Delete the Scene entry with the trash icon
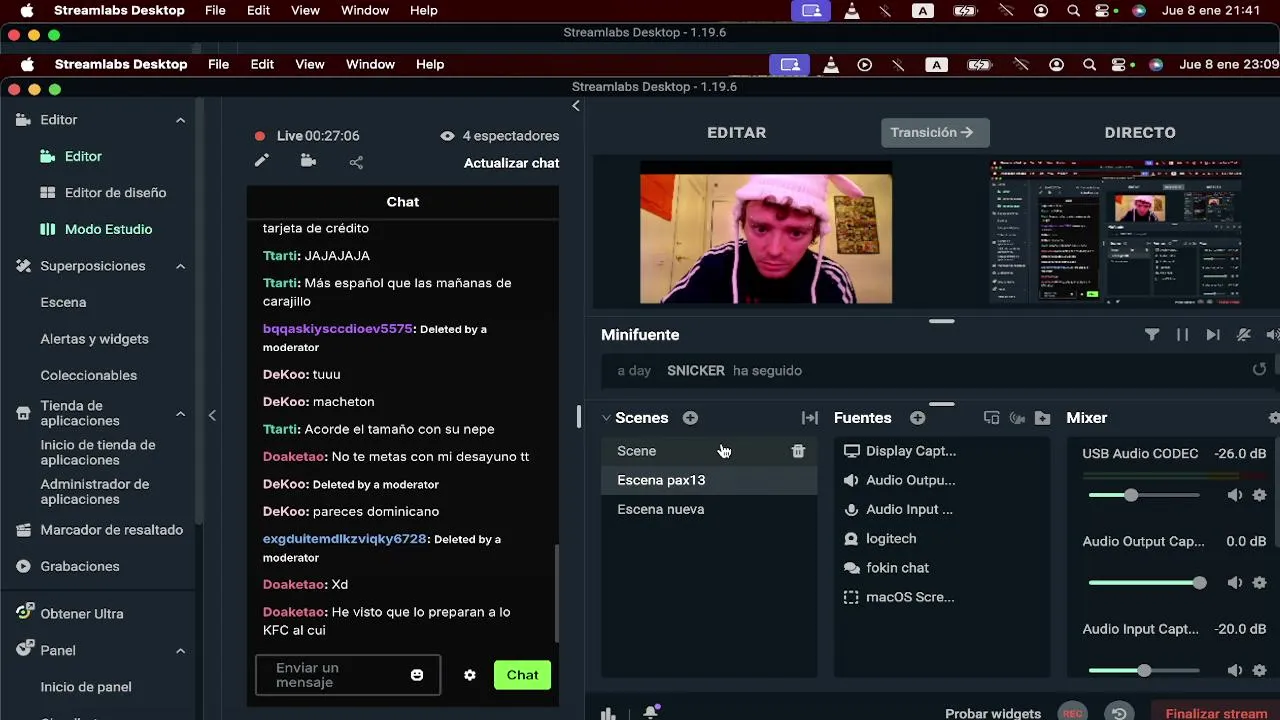1280x720 pixels. pos(798,451)
